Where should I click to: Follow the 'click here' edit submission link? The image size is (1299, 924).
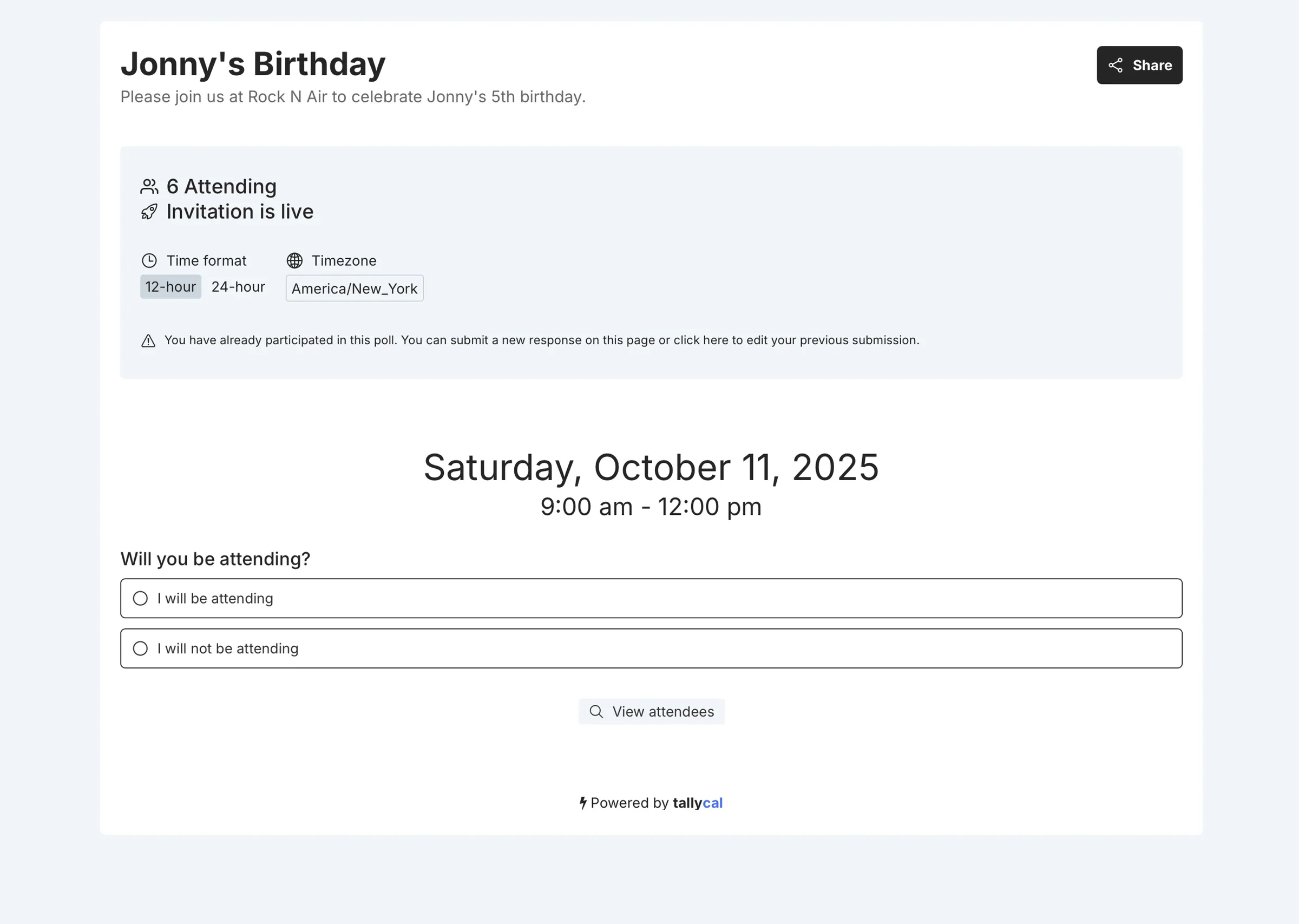(701, 340)
